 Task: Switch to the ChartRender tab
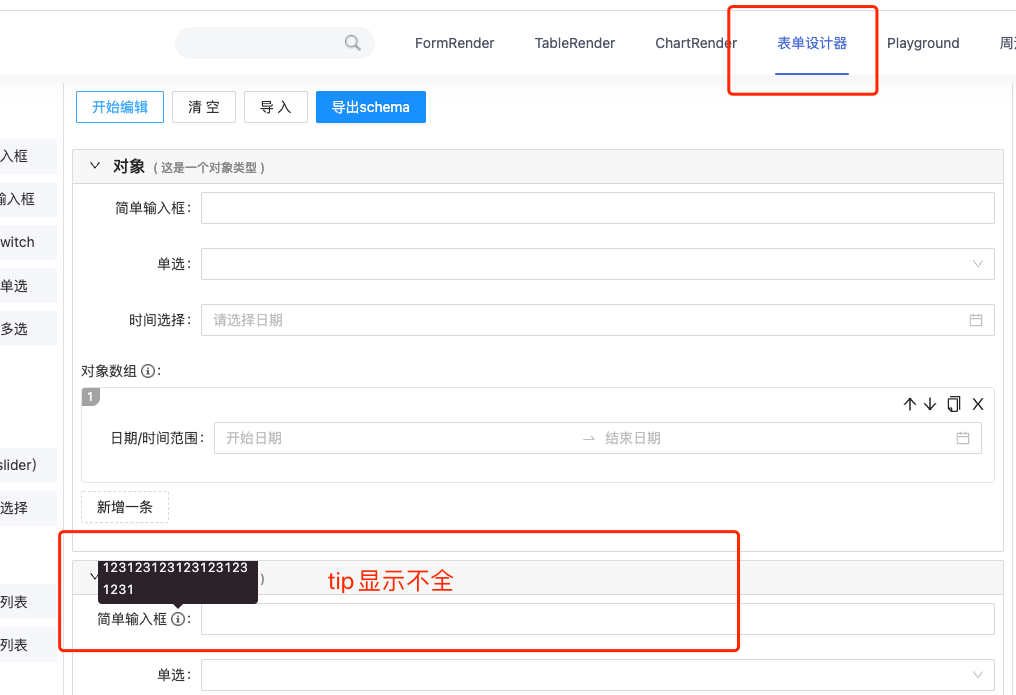[x=695, y=43]
